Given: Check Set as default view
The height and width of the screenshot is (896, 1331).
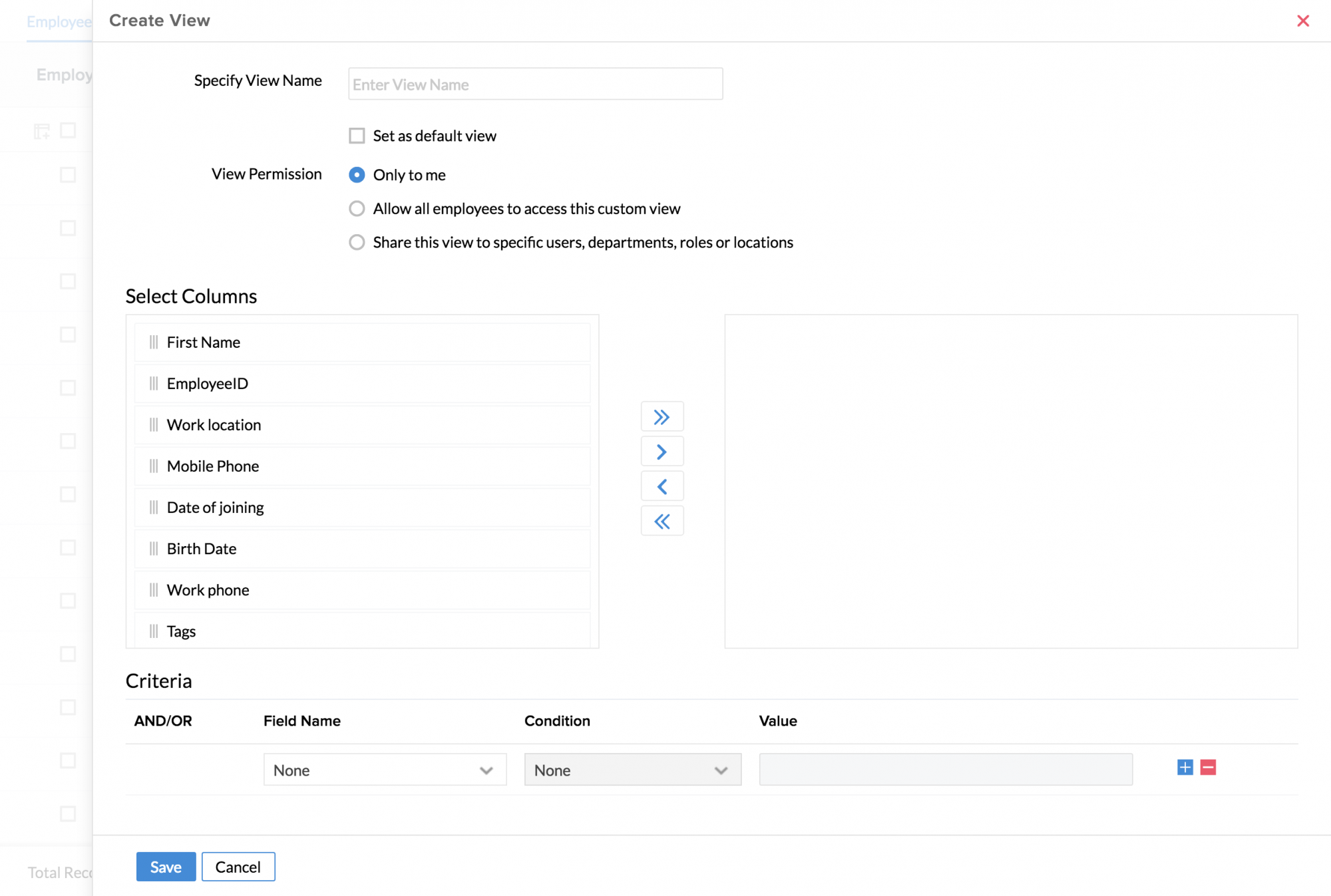Looking at the screenshot, I should pos(357,136).
